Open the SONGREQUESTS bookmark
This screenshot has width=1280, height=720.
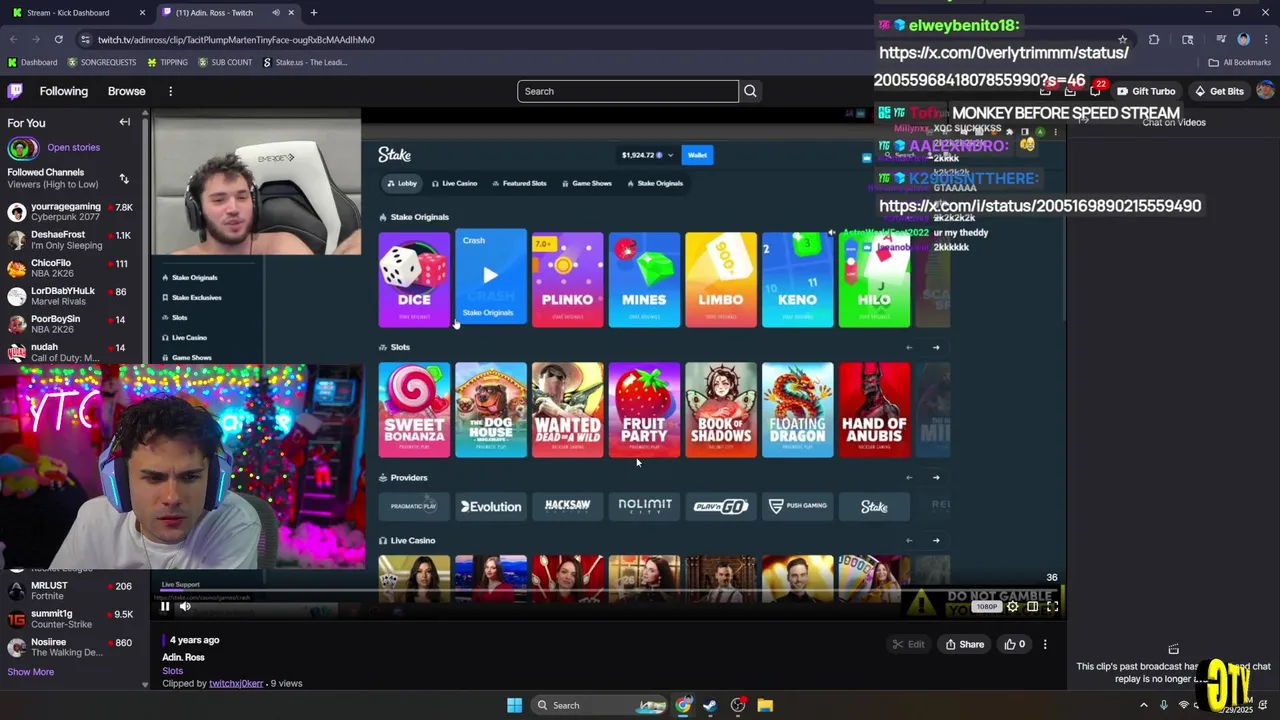coord(101,62)
